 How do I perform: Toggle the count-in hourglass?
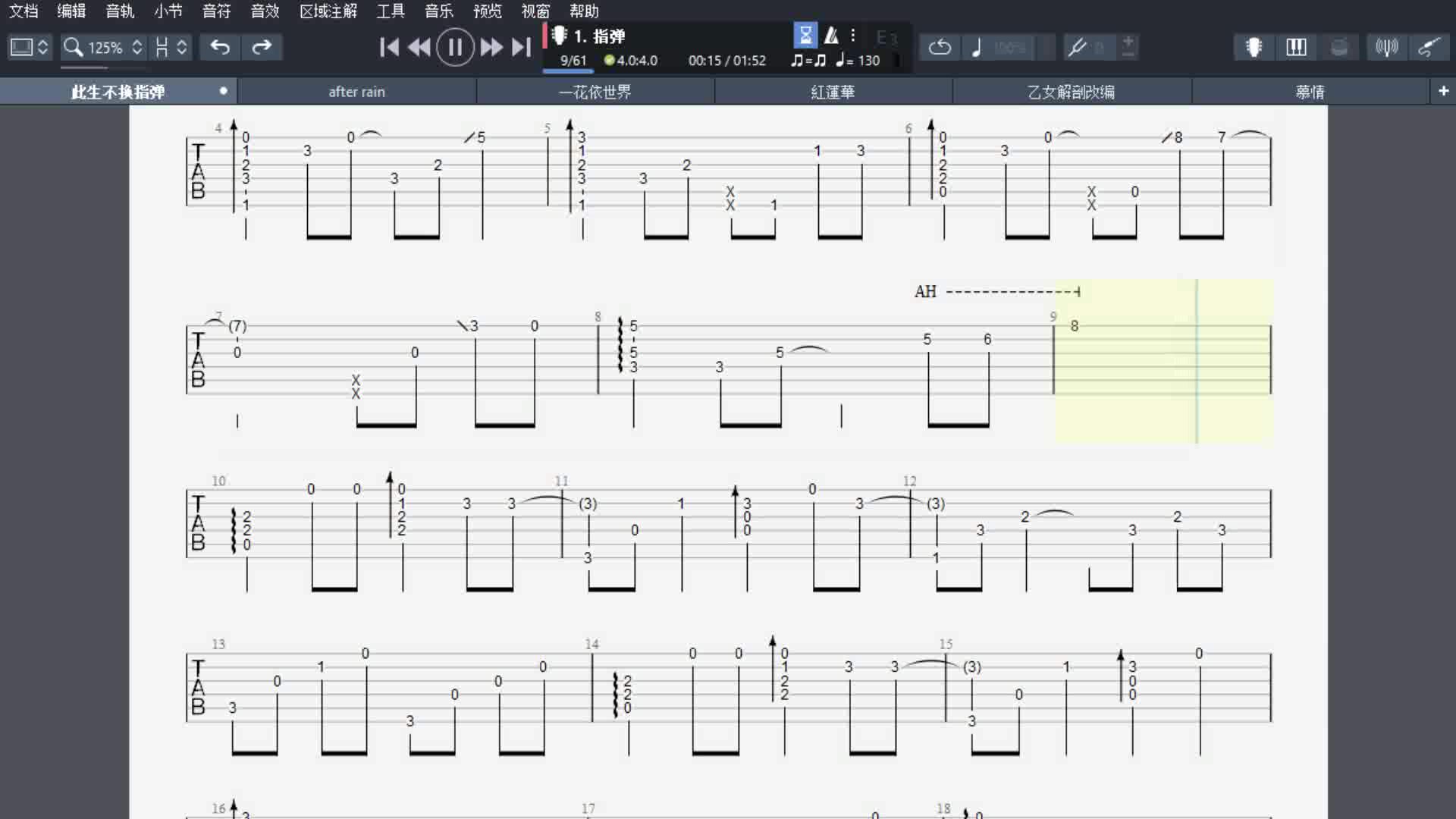click(x=805, y=35)
